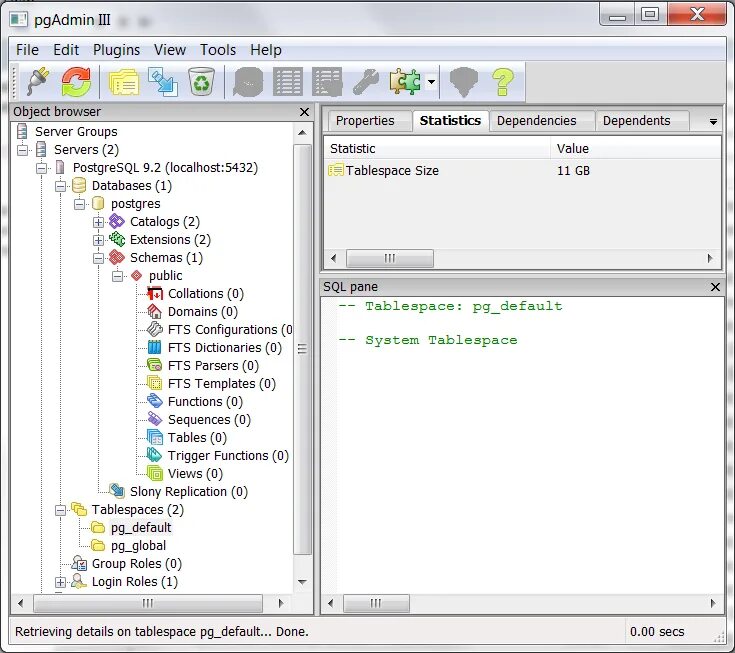Click the SQL pane horizontal scrollbar thumb

[376, 603]
